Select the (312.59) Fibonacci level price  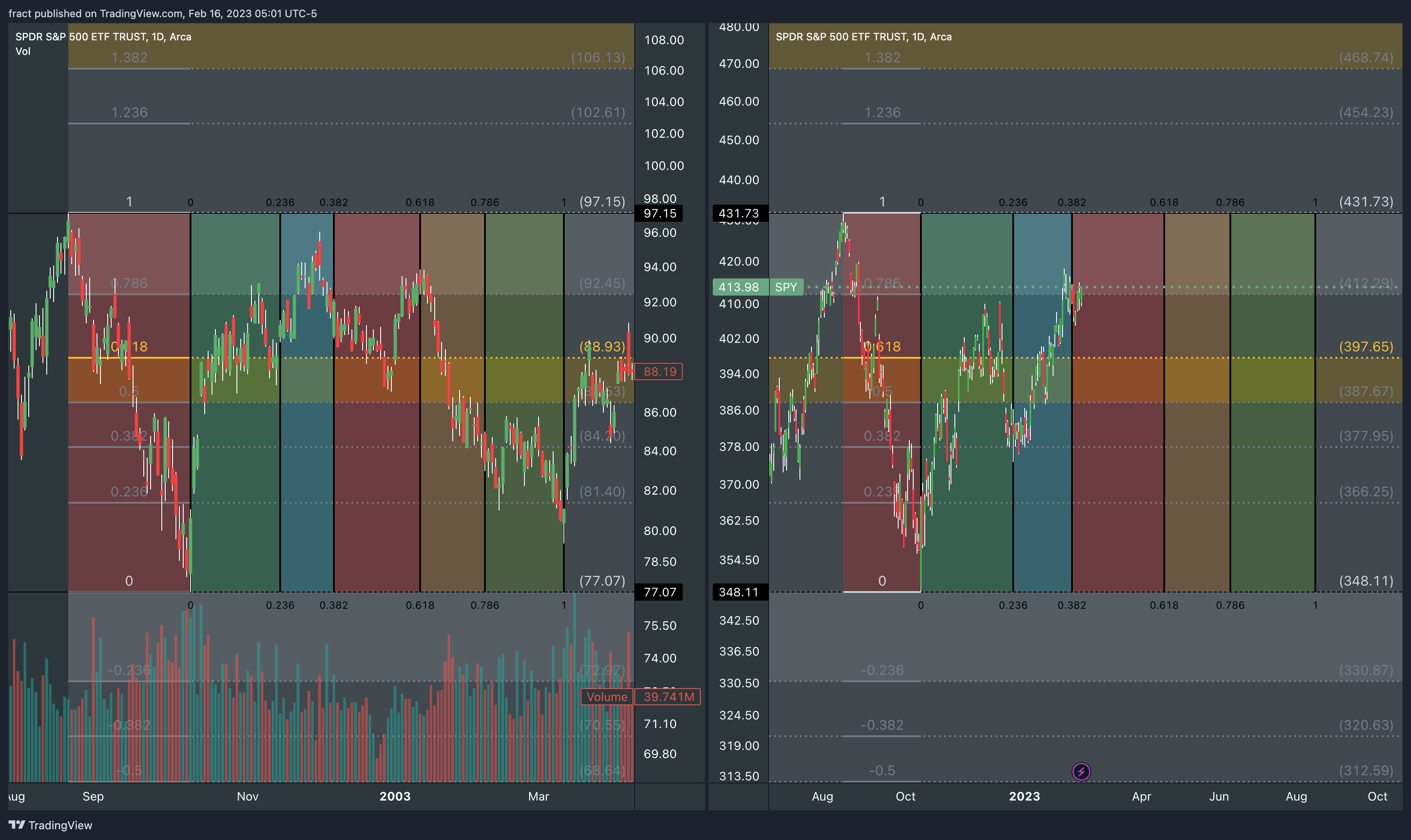tap(1366, 771)
